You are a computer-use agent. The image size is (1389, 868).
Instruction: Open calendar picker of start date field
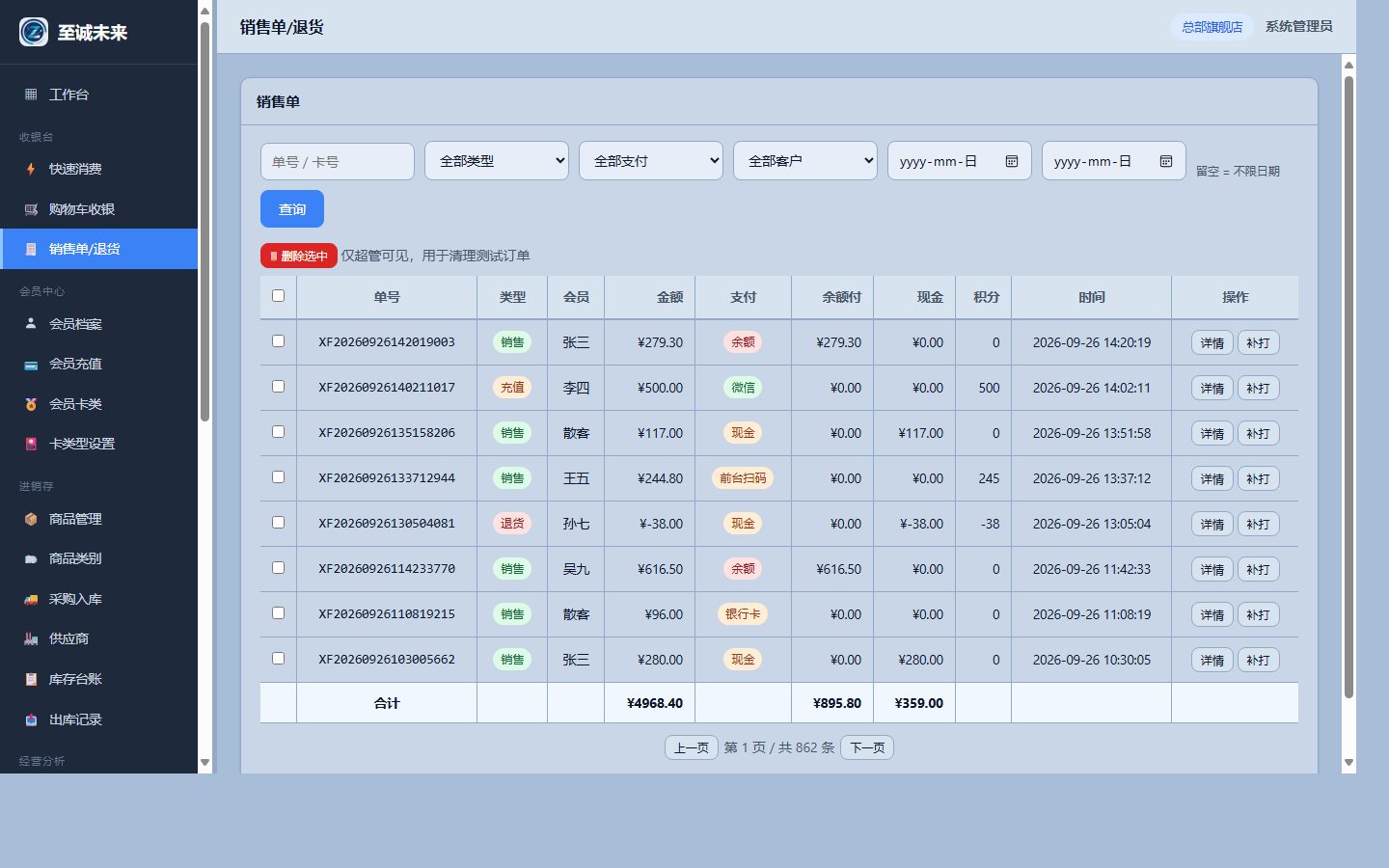pyautogui.click(x=1012, y=161)
